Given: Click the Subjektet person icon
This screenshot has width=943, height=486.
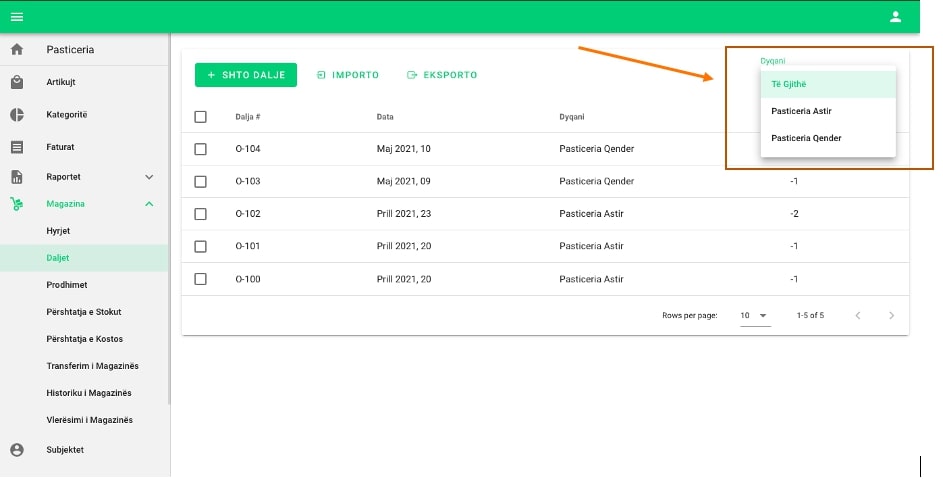Looking at the screenshot, I should coord(17,450).
